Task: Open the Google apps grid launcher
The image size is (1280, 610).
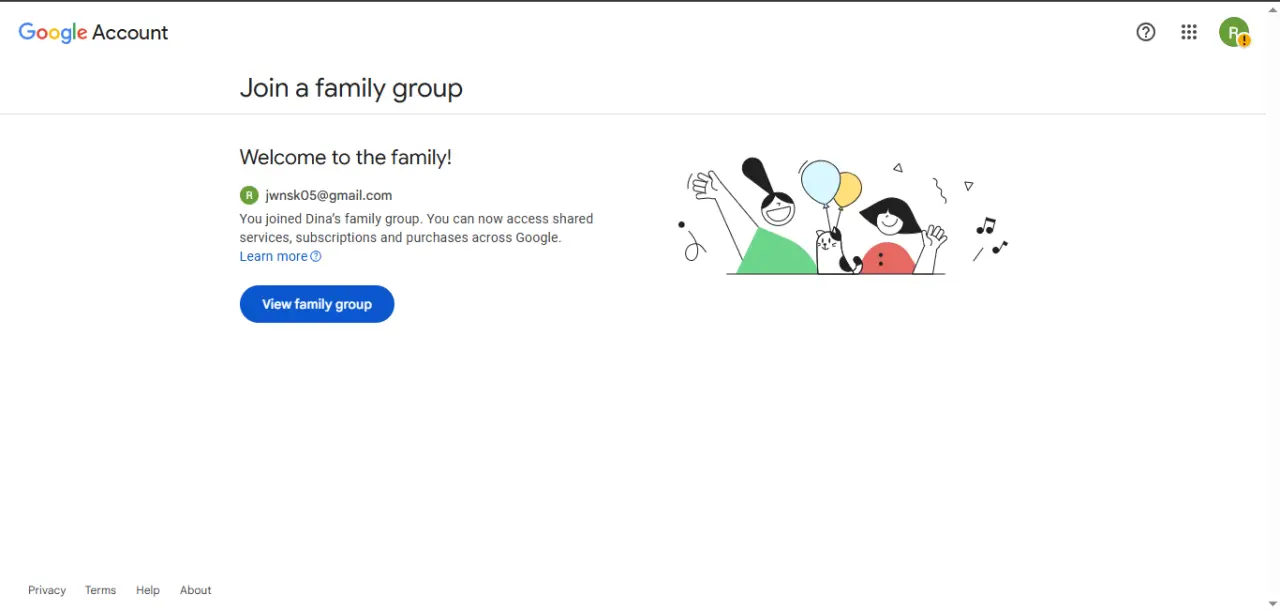Action: pyautogui.click(x=1189, y=32)
